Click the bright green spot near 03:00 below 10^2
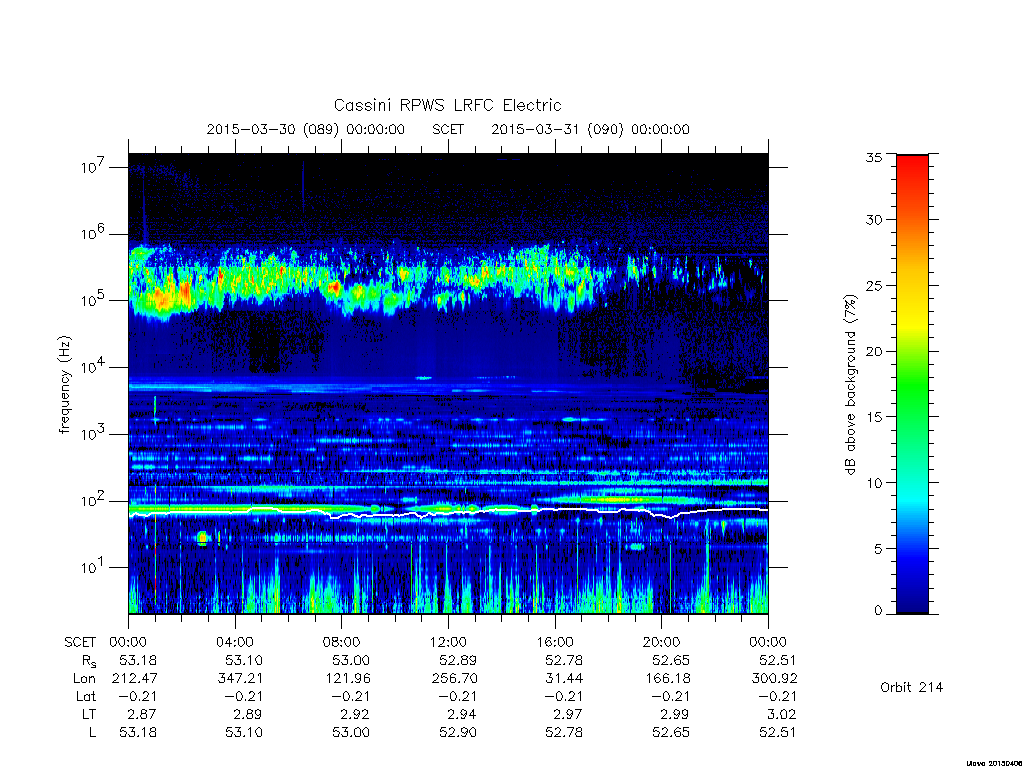The height and width of the screenshot is (768, 1024). [202, 538]
